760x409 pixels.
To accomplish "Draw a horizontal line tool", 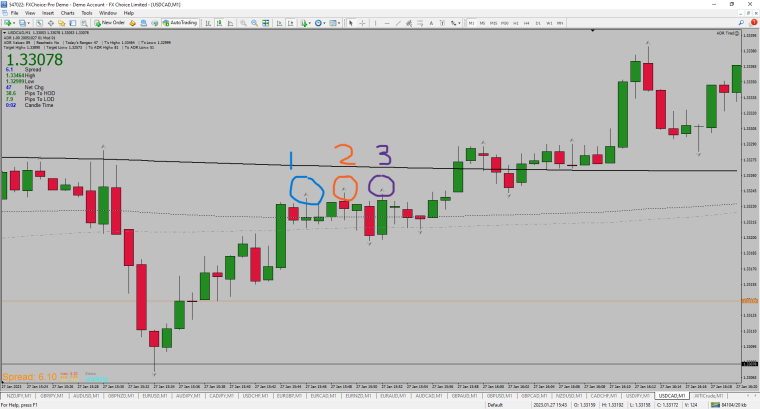I will 387,23.
